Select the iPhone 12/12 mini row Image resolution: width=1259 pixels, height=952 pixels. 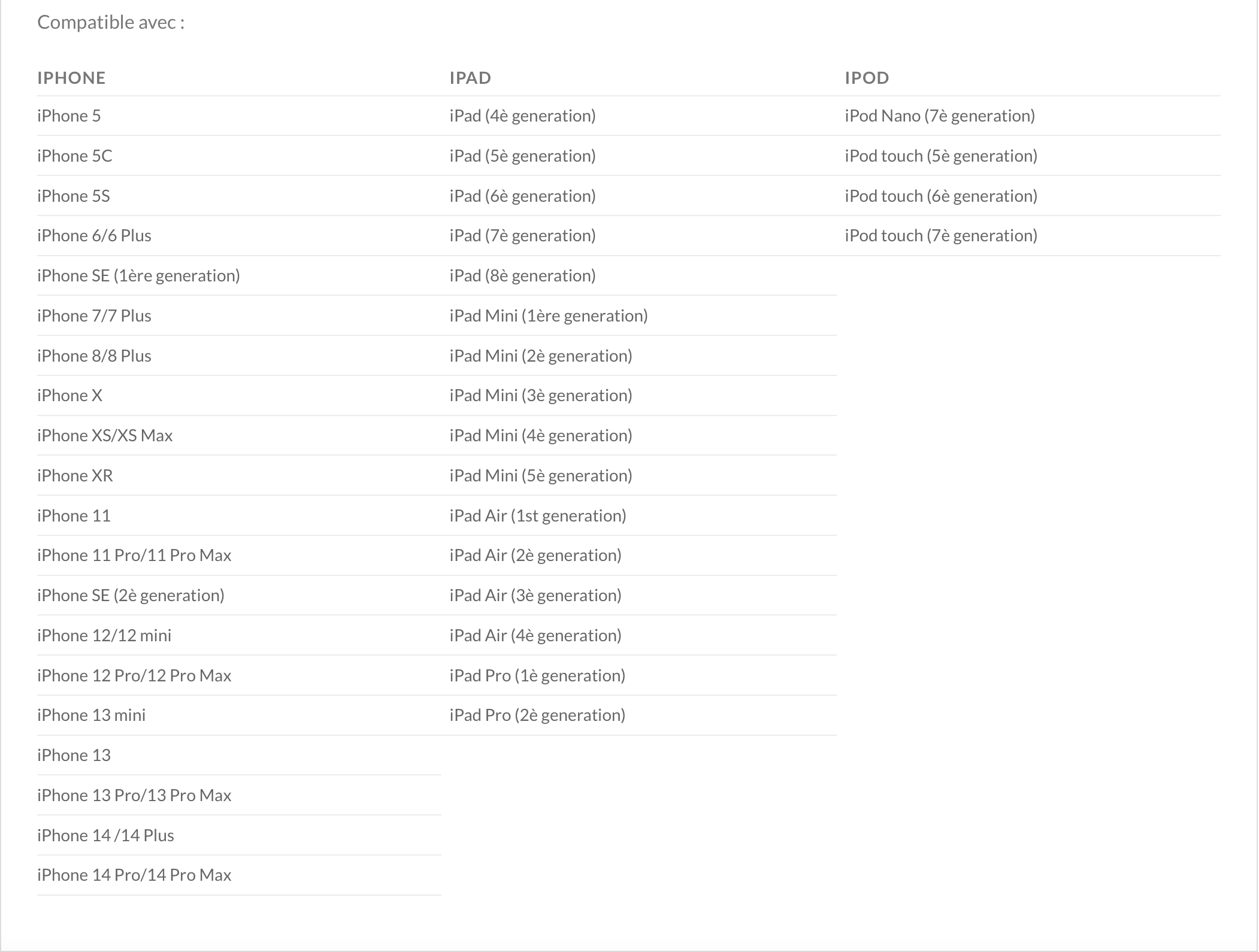click(x=104, y=635)
